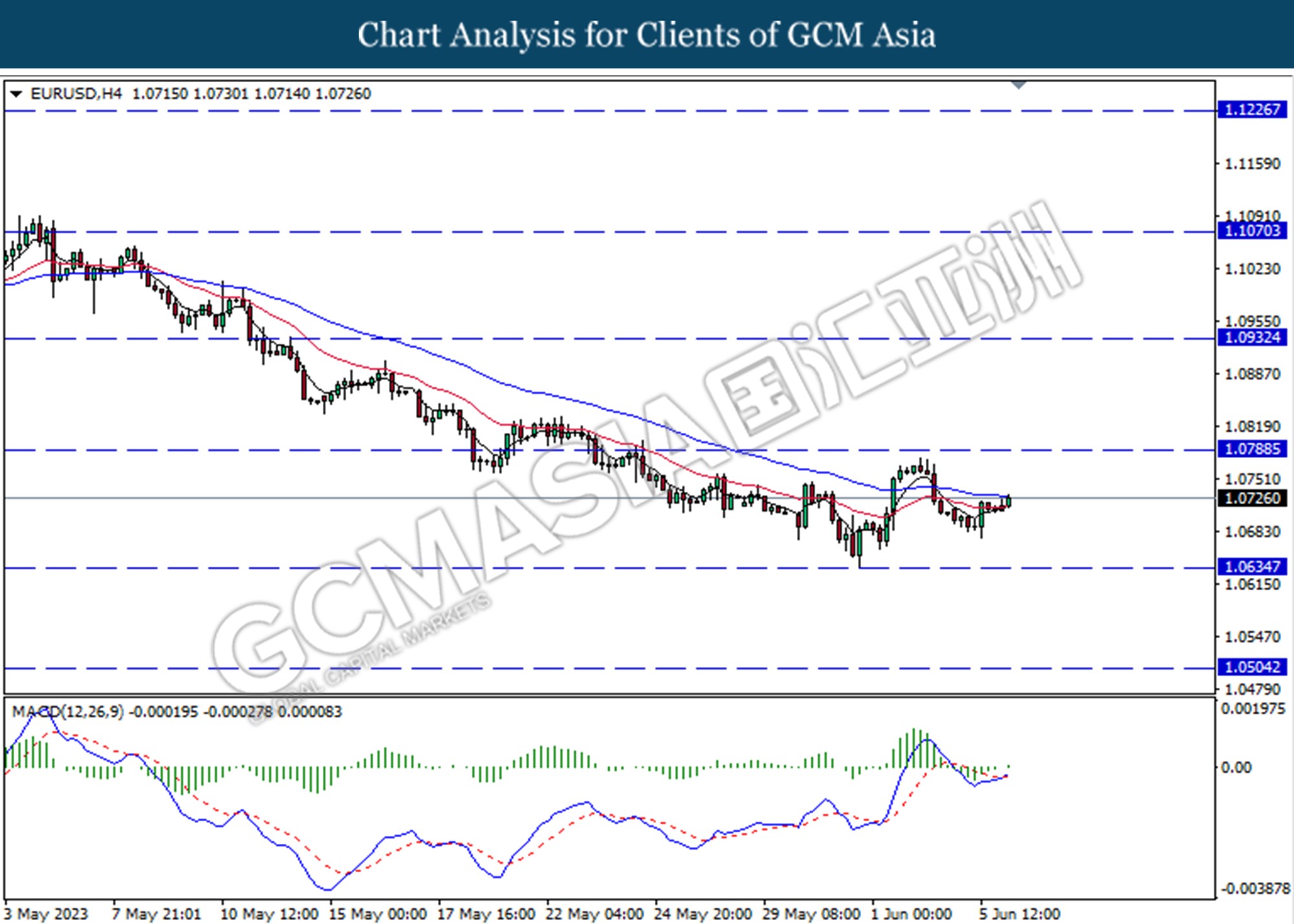The image size is (1294, 924).
Task: Click the chart shift marker triangle
Action: [x=1019, y=85]
